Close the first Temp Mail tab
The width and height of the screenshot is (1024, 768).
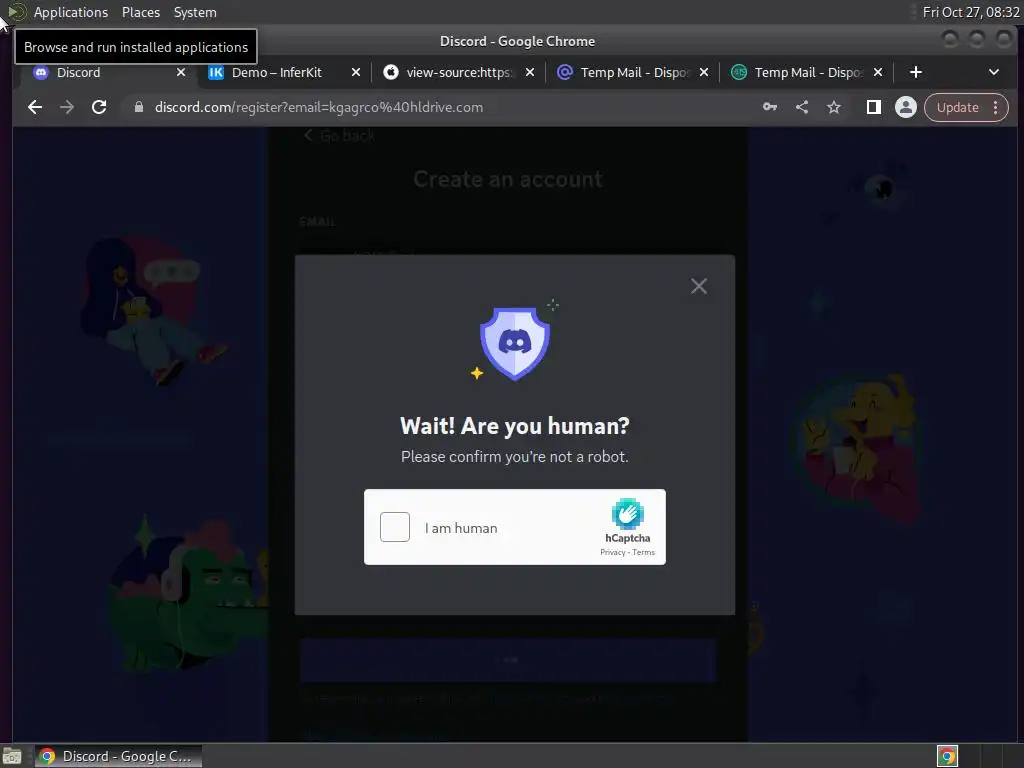704,72
